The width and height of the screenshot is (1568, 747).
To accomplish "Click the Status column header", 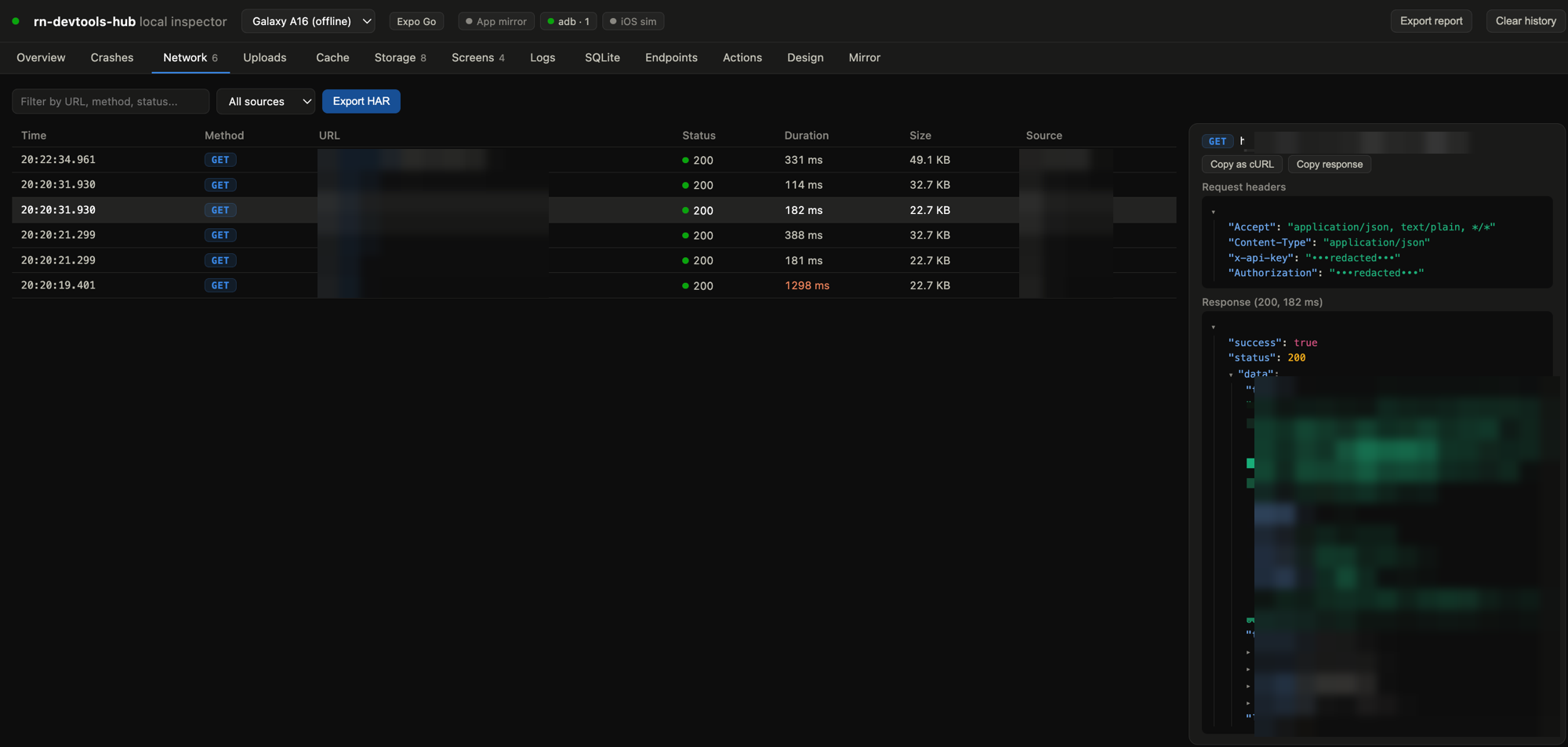I will [x=699, y=135].
